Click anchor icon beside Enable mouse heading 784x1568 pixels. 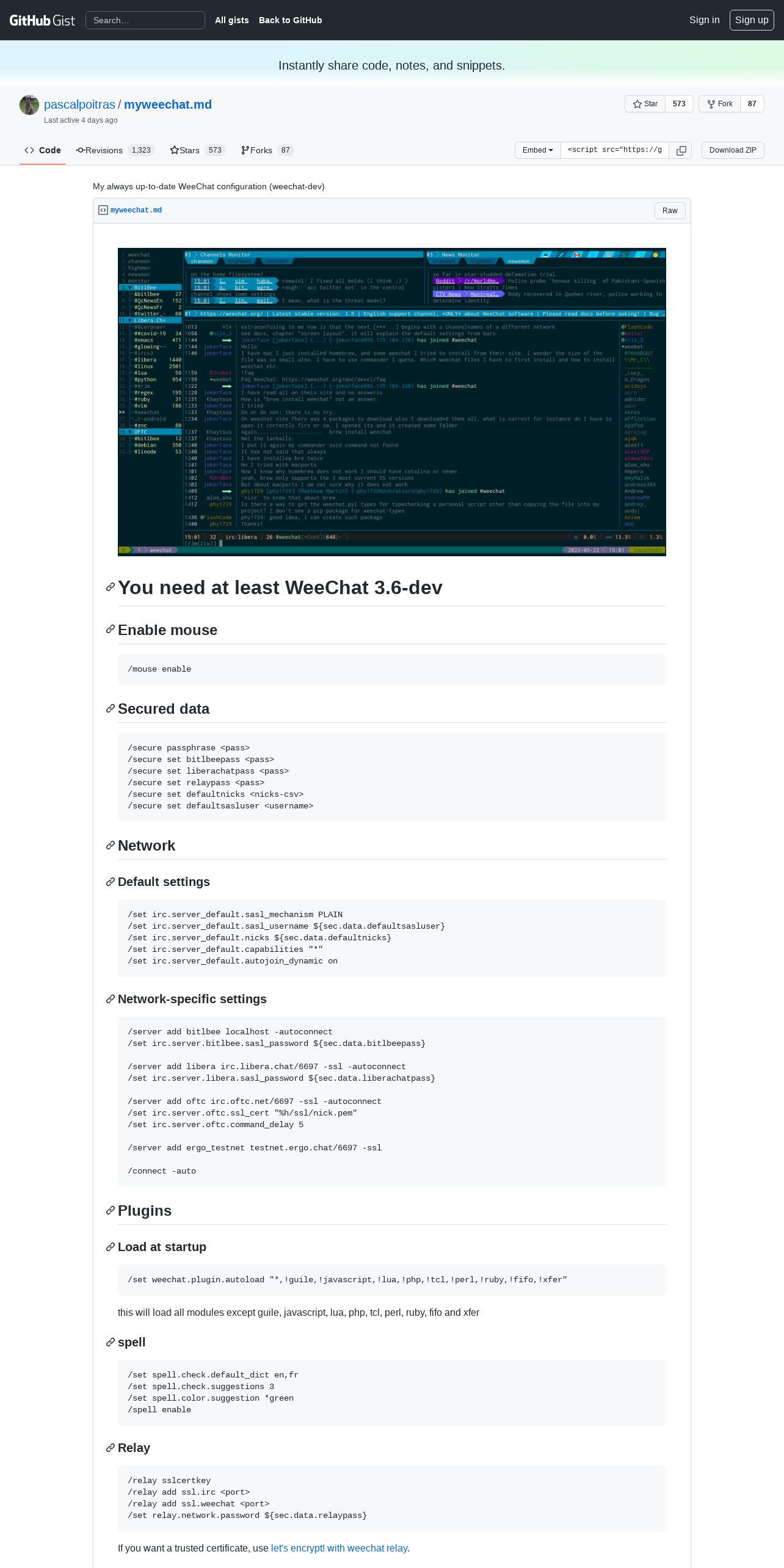click(x=111, y=629)
